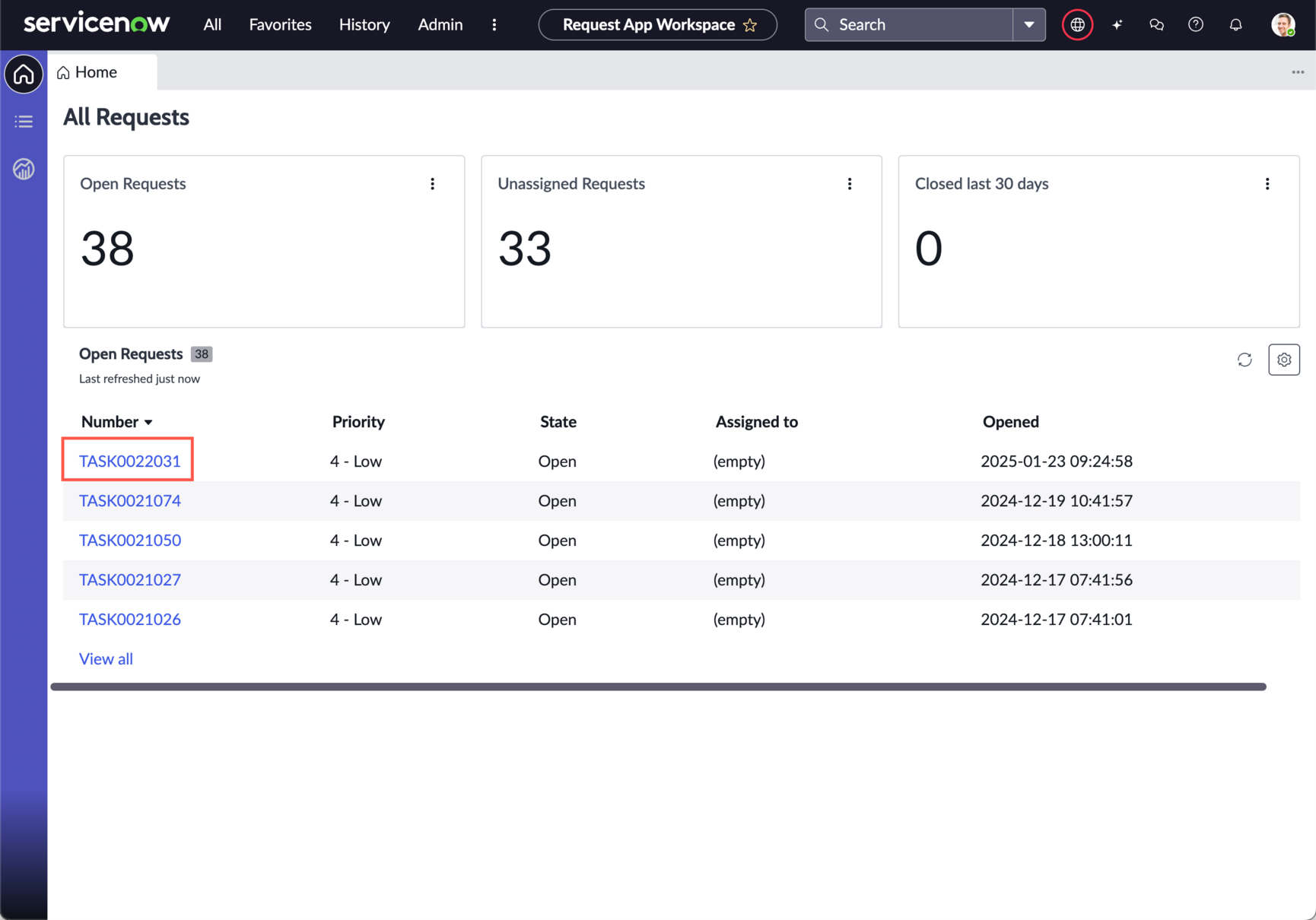
Task: Open the Open Requests card options menu
Action: 432,184
